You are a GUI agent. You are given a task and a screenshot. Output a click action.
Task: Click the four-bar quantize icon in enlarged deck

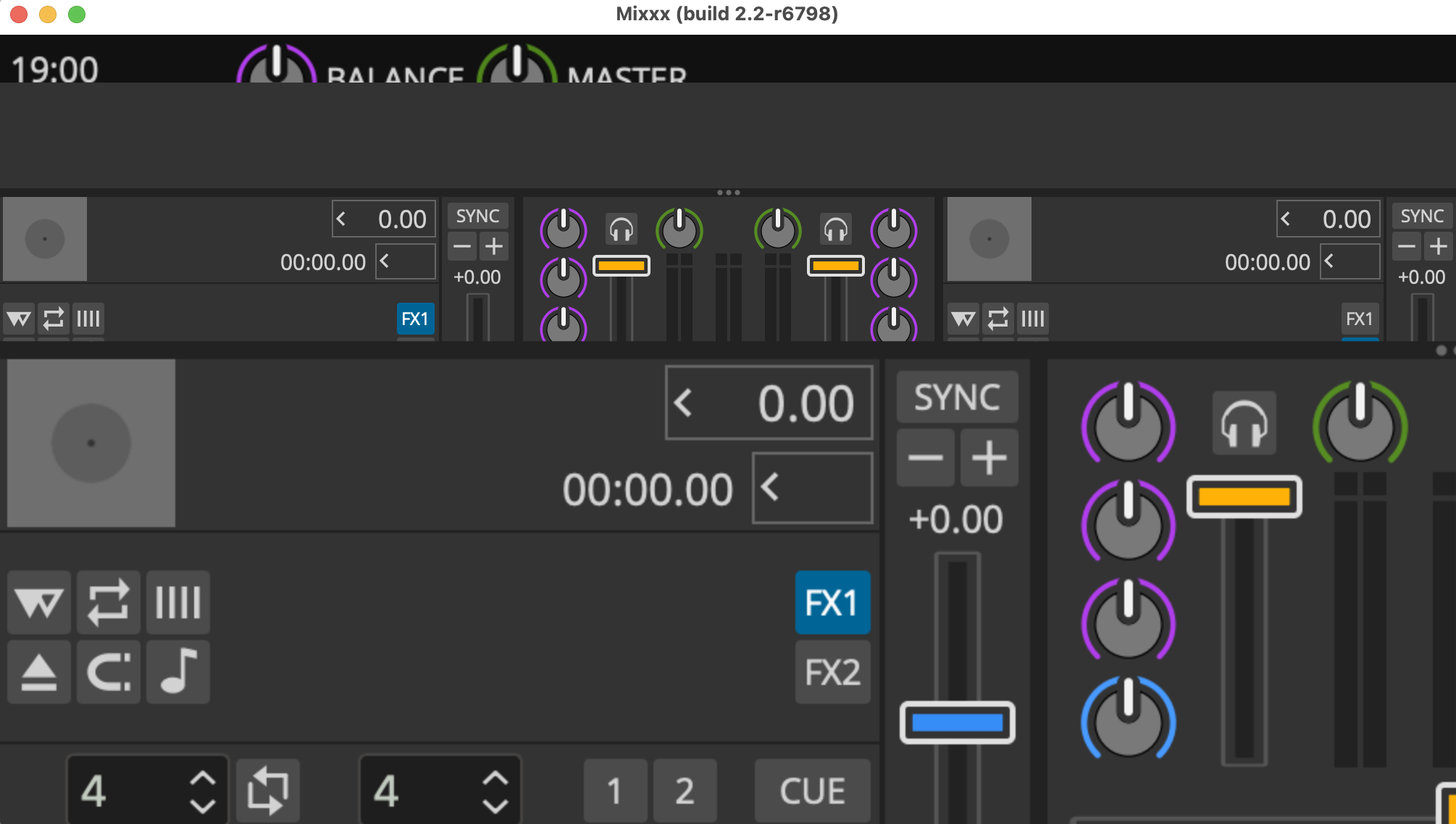(x=177, y=602)
